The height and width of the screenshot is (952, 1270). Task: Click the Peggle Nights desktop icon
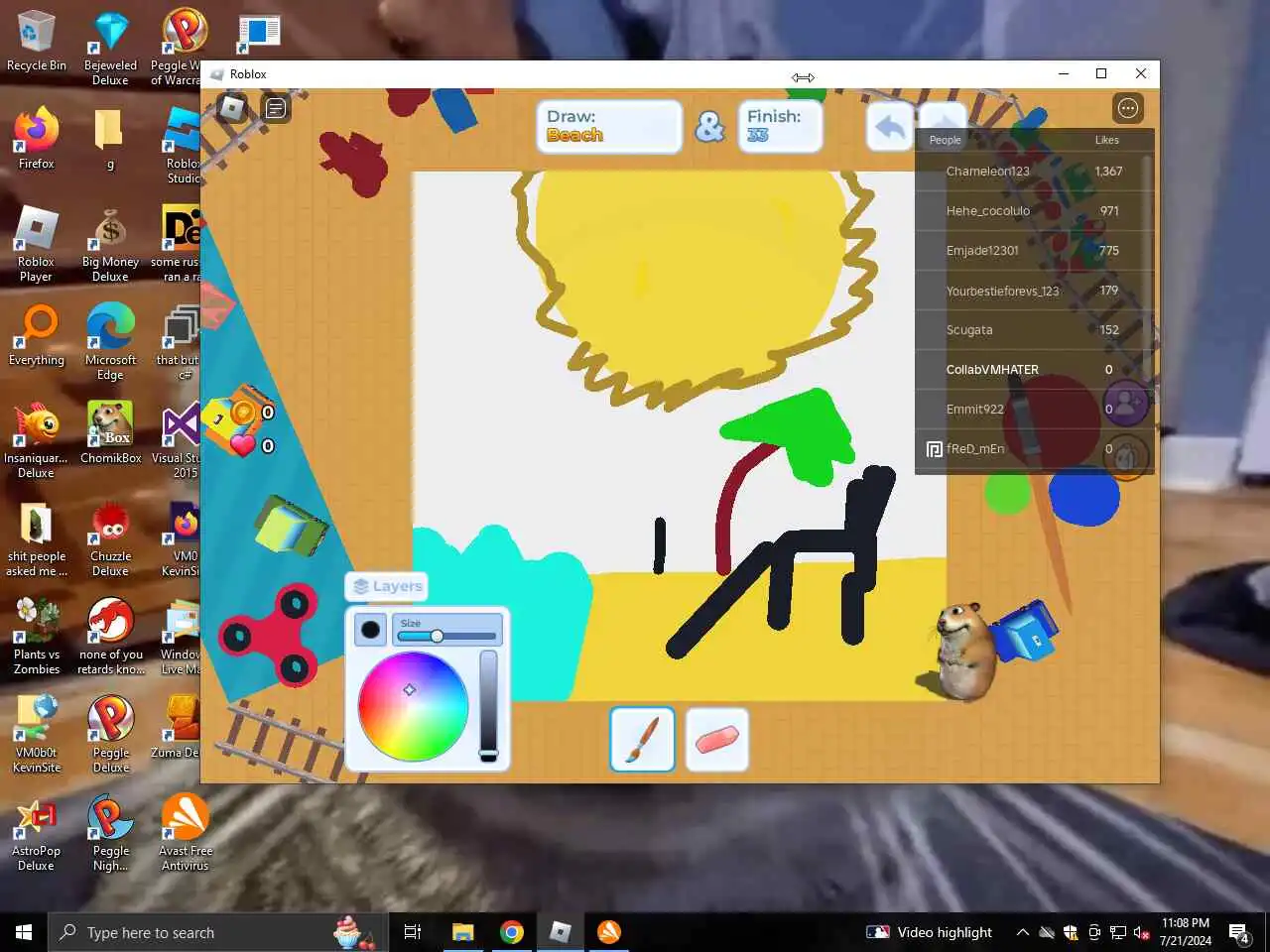coord(110,833)
